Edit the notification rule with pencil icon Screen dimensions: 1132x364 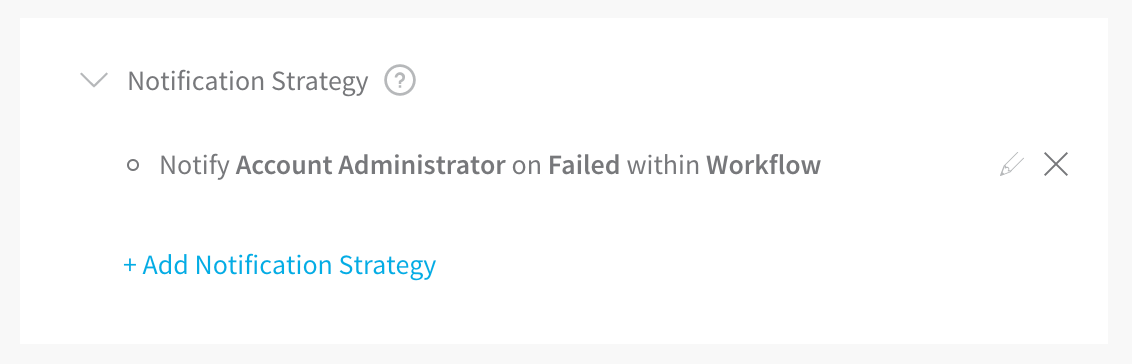[1011, 165]
